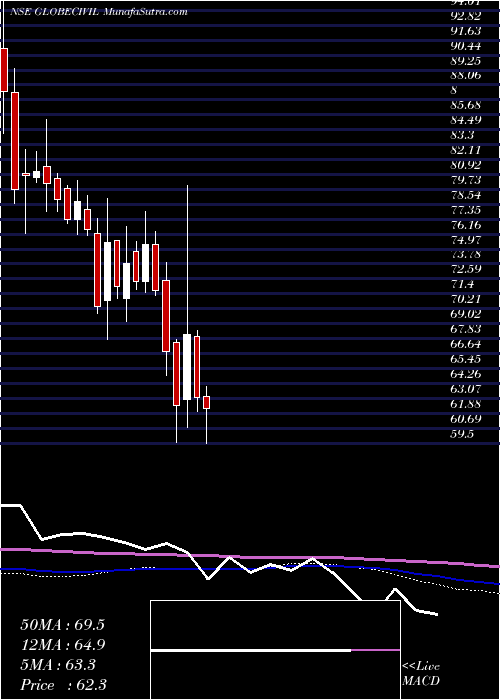This screenshot has width=500, height=700.
Task: Select the 63.07 axis value
Action: pyautogui.click(x=466, y=389)
